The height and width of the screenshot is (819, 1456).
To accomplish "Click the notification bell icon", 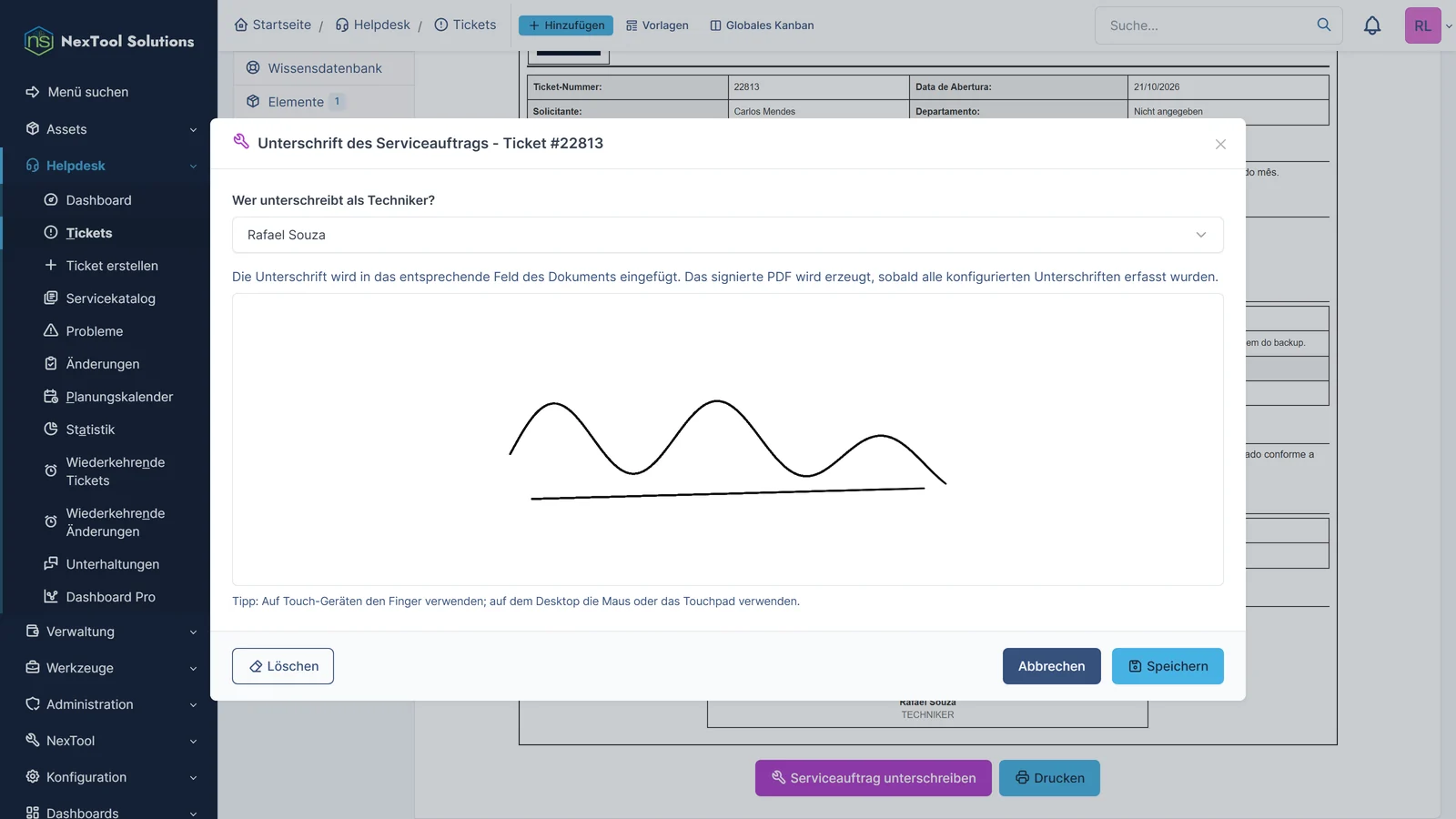I will pos(1372,25).
